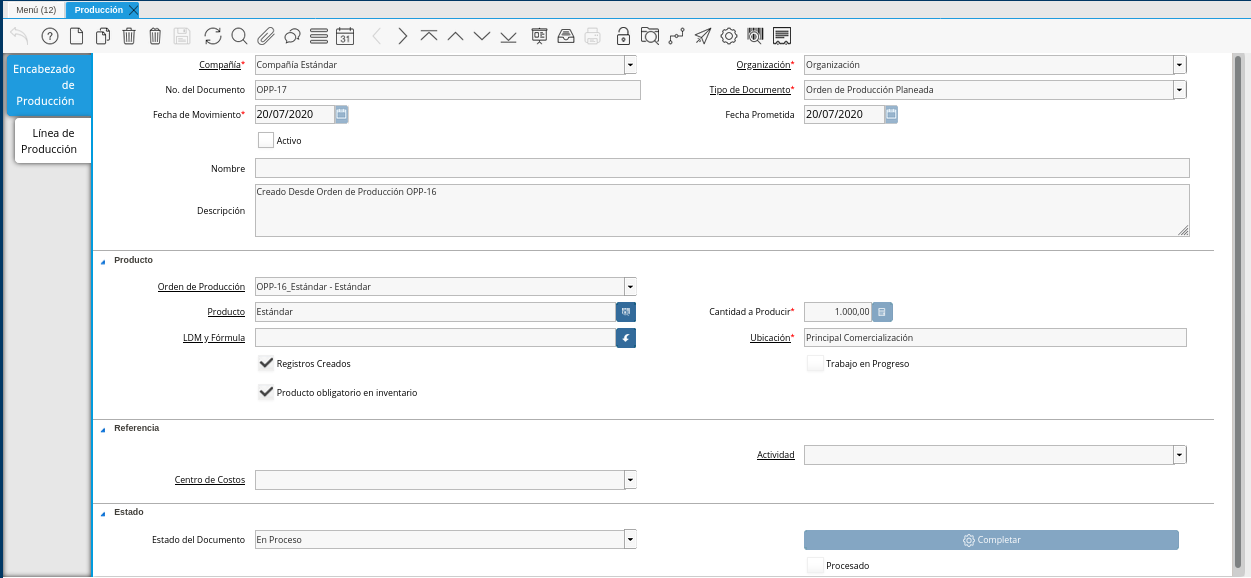Image resolution: width=1251 pixels, height=578 pixels.
Task: Uncheck Producto obligatorio en inventario
Action: pos(266,393)
